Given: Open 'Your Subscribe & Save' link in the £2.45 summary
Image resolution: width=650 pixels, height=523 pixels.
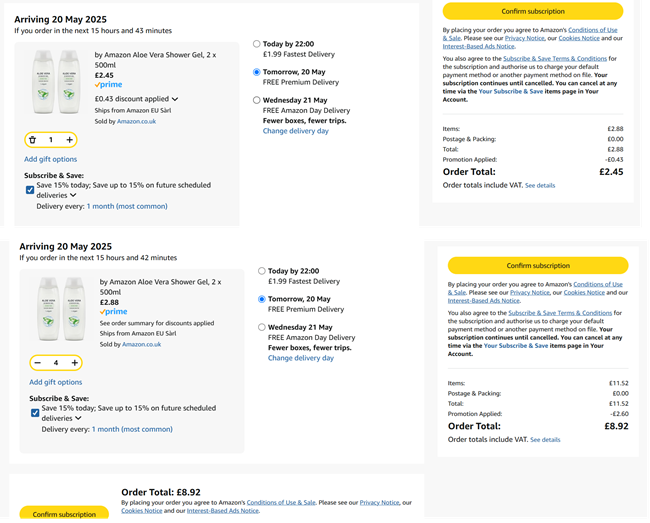Looking at the screenshot, I should pyautogui.click(x=511, y=91).
